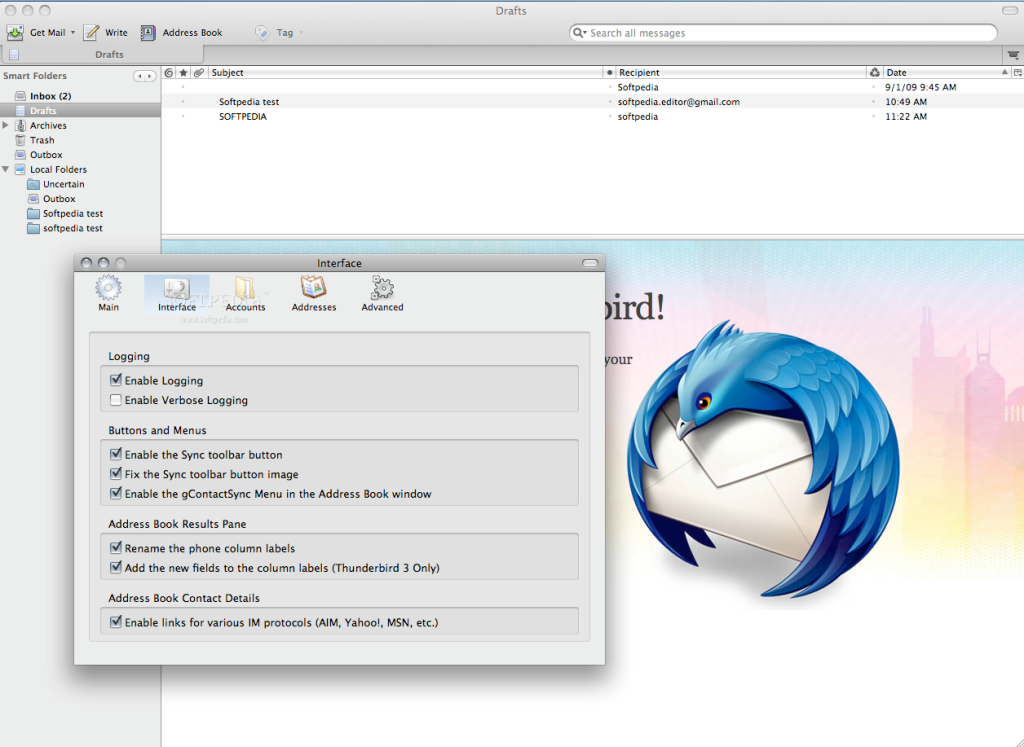Open the Outbox folder above Local Folders
Viewport: 1024px width, 747px height.
pyautogui.click(x=46, y=155)
